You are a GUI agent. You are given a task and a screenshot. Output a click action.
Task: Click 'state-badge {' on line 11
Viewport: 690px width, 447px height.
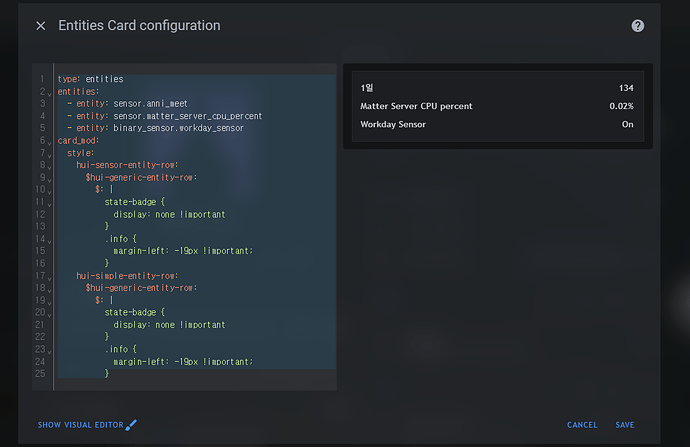pyautogui.click(x=135, y=202)
